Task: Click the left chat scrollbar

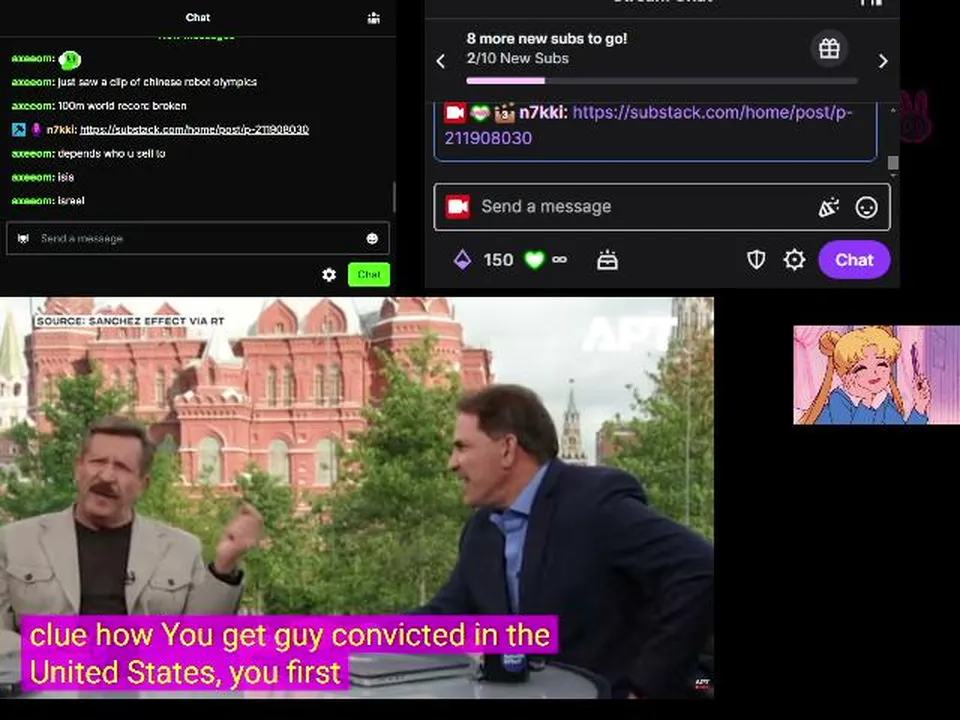Action: tap(393, 197)
